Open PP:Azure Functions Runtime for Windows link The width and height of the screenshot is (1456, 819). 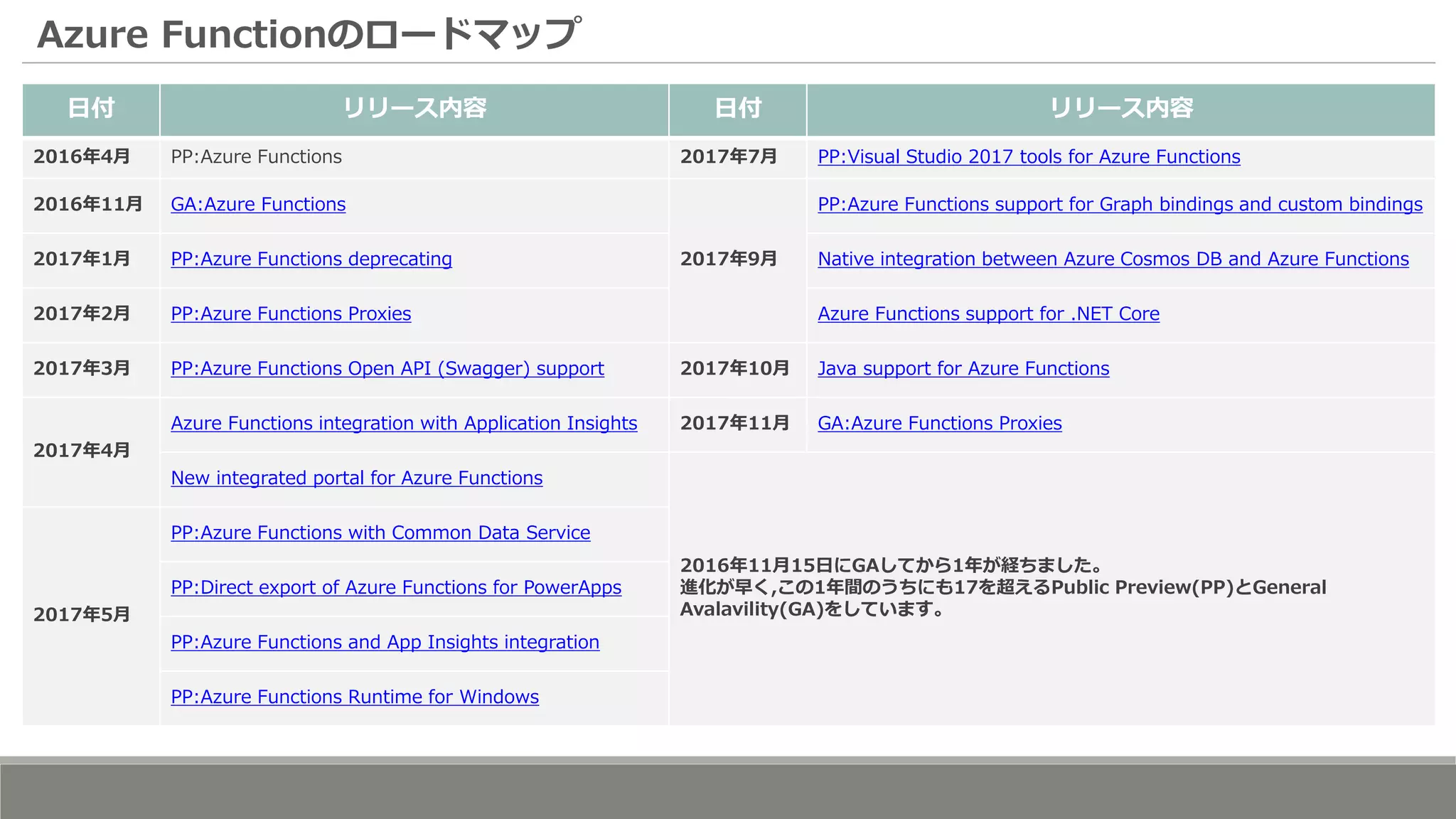pos(355,697)
